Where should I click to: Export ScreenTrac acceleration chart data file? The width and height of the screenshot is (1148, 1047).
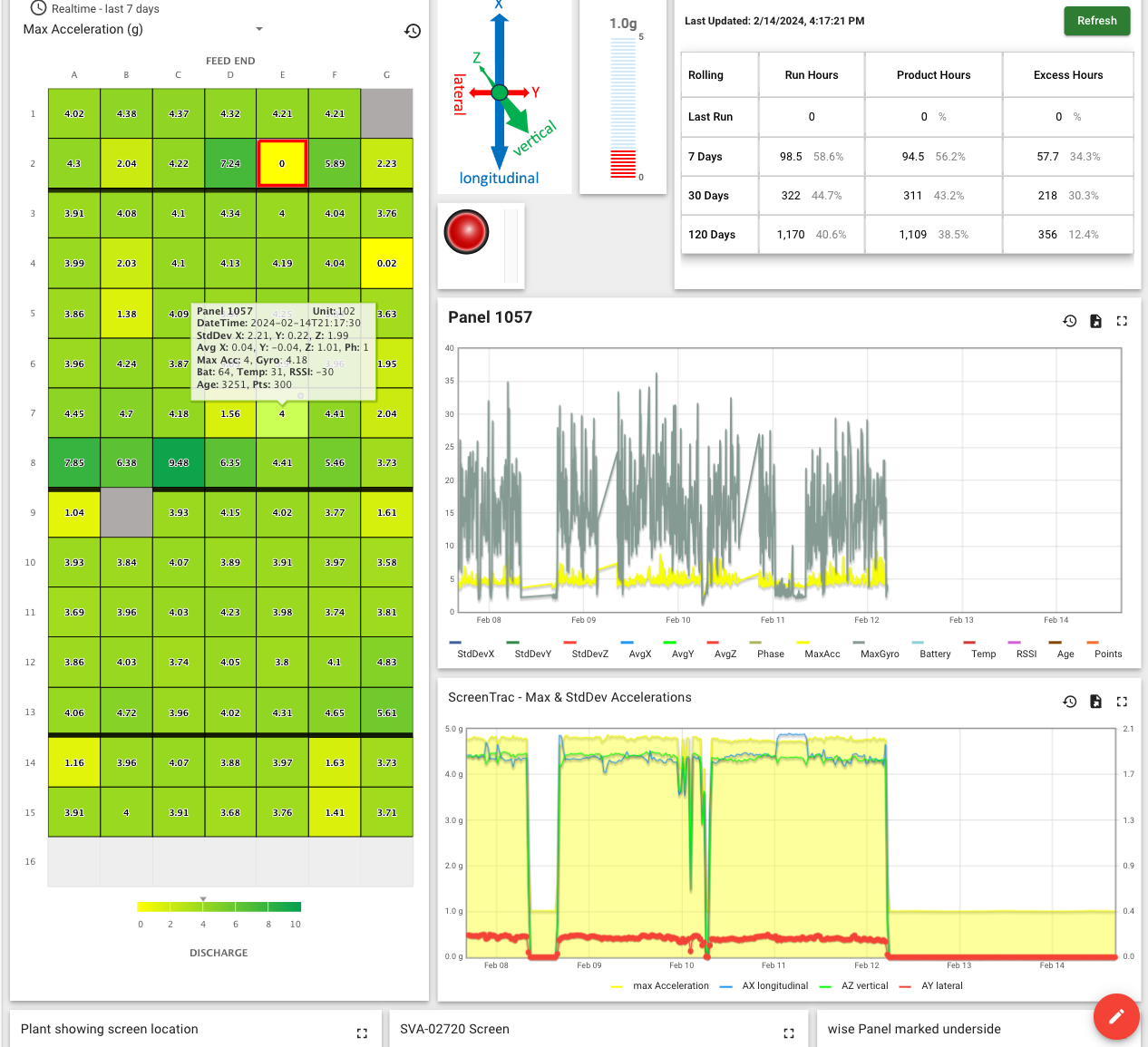1095,702
